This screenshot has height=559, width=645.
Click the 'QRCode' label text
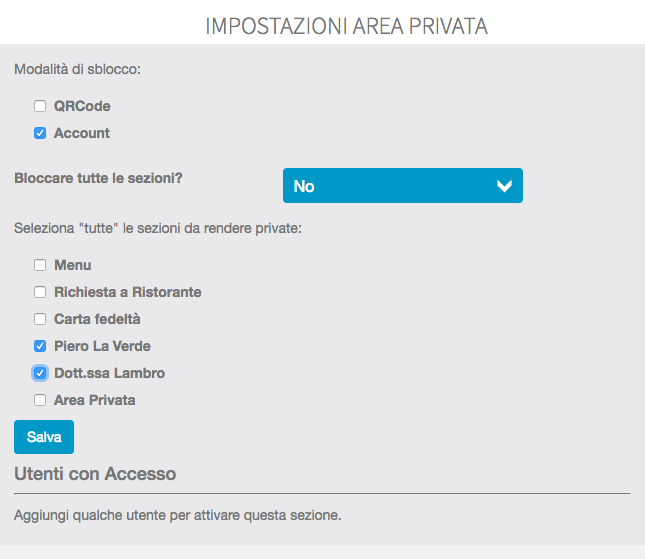[x=82, y=106]
